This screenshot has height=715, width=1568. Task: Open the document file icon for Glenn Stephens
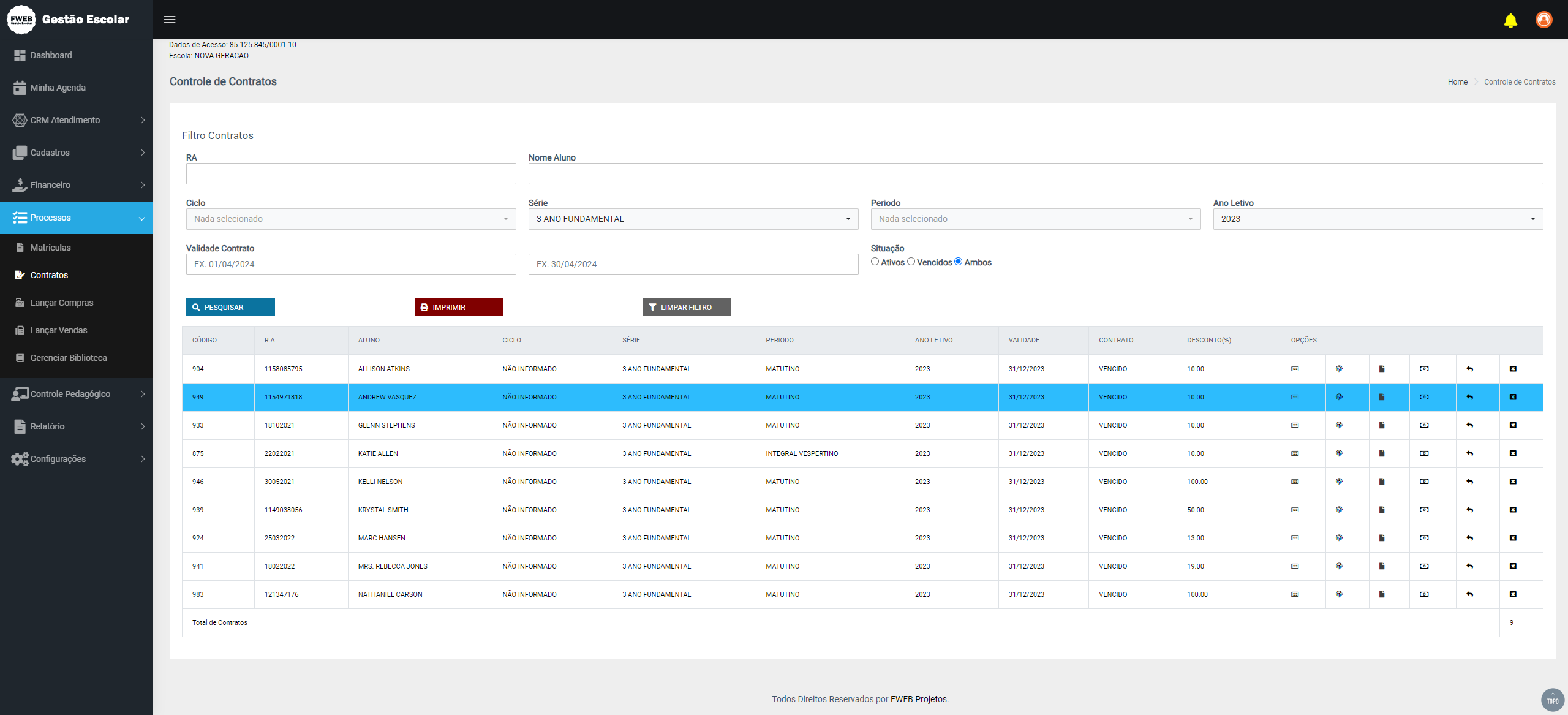1382,425
